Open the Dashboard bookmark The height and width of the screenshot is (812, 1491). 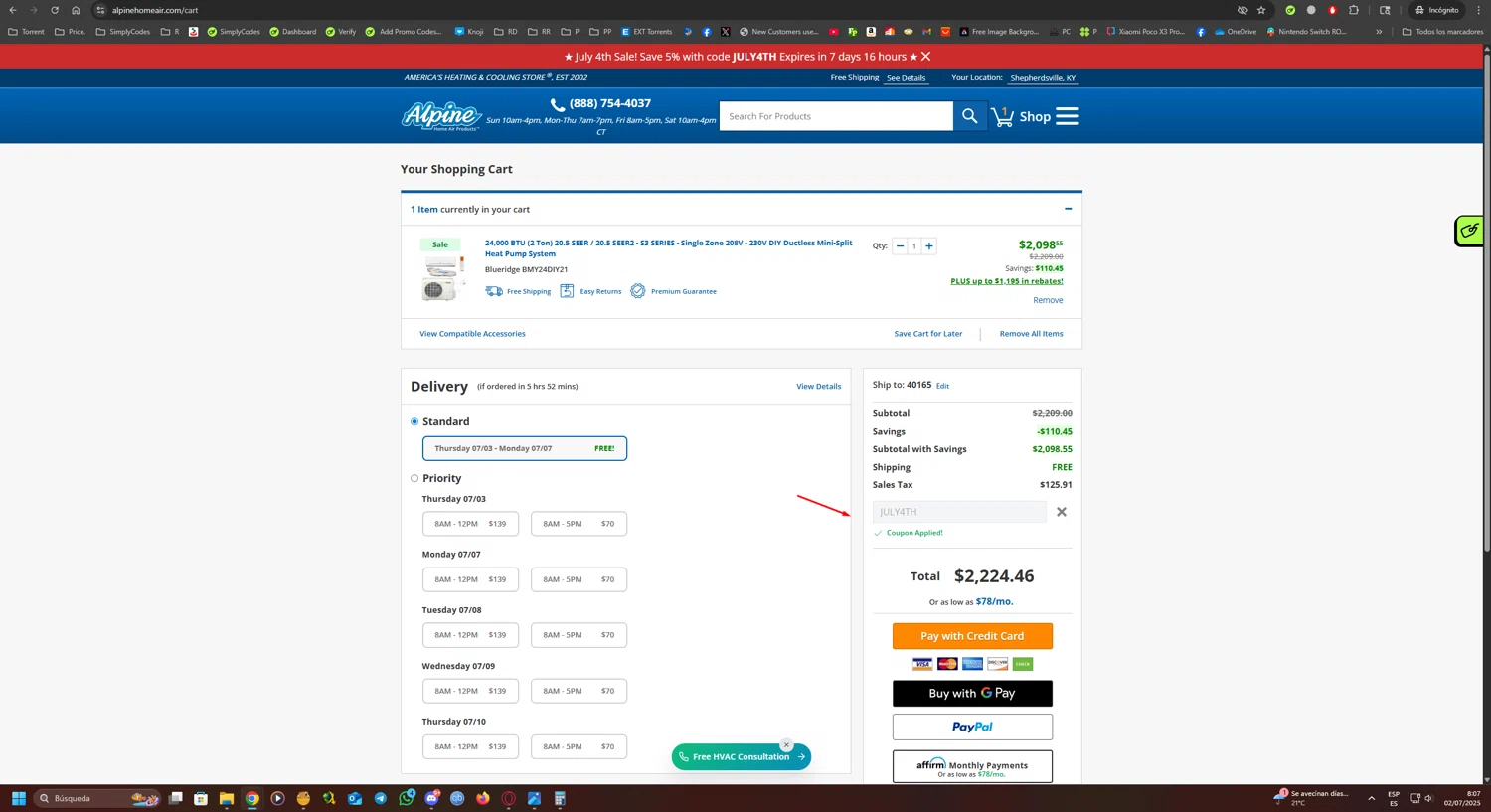click(x=292, y=32)
